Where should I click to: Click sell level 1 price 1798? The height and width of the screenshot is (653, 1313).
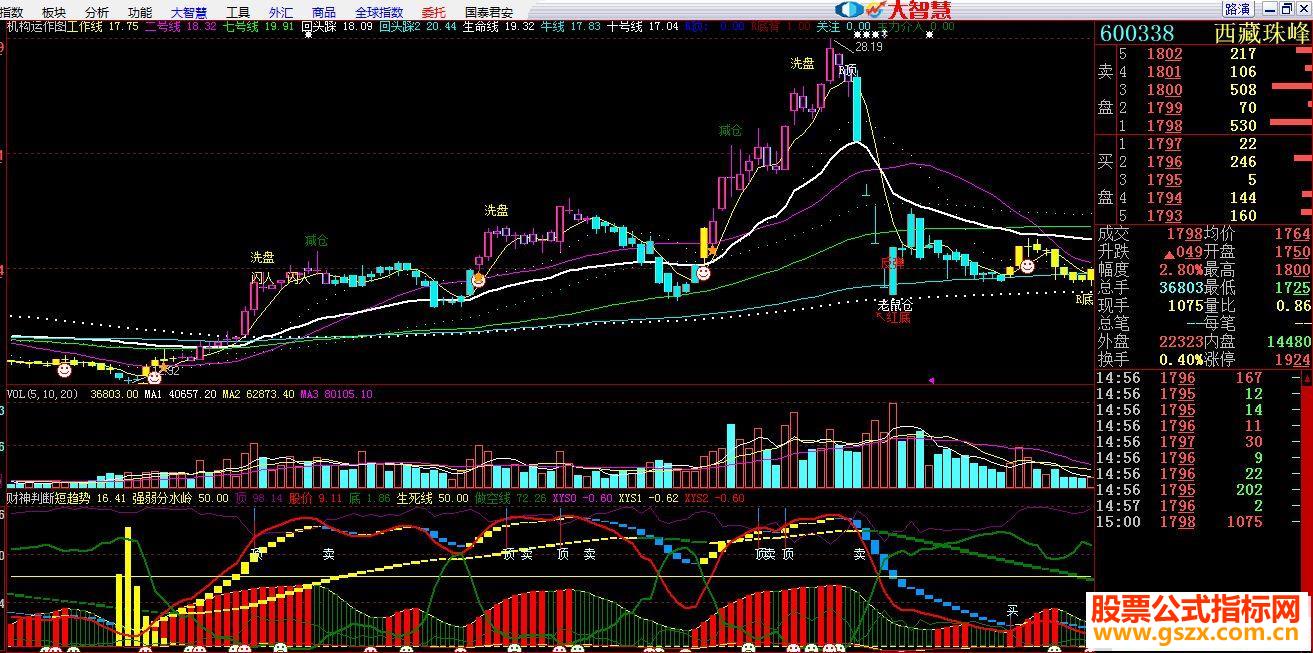tap(1164, 126)
